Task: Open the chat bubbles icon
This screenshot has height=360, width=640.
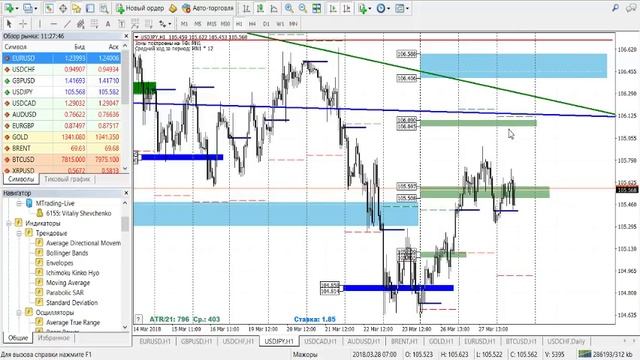Action: [631, 8]
